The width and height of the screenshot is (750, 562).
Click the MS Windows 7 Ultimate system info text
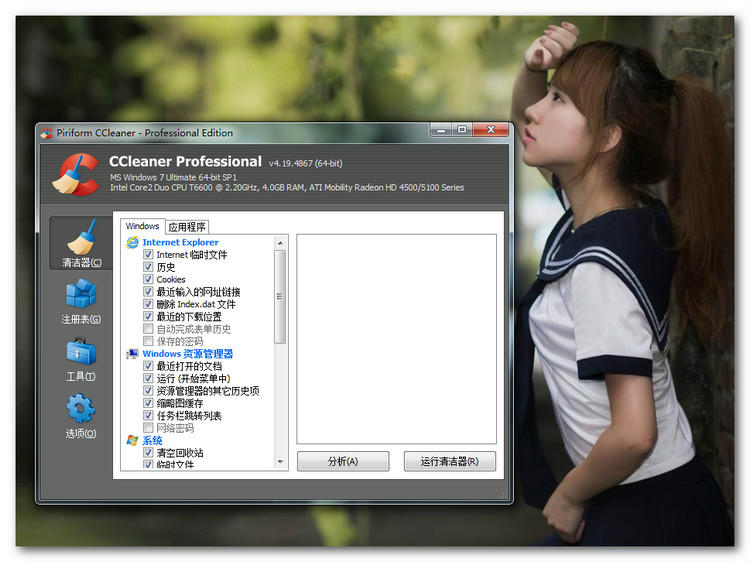pyautogui.click(x=173, y=177)
